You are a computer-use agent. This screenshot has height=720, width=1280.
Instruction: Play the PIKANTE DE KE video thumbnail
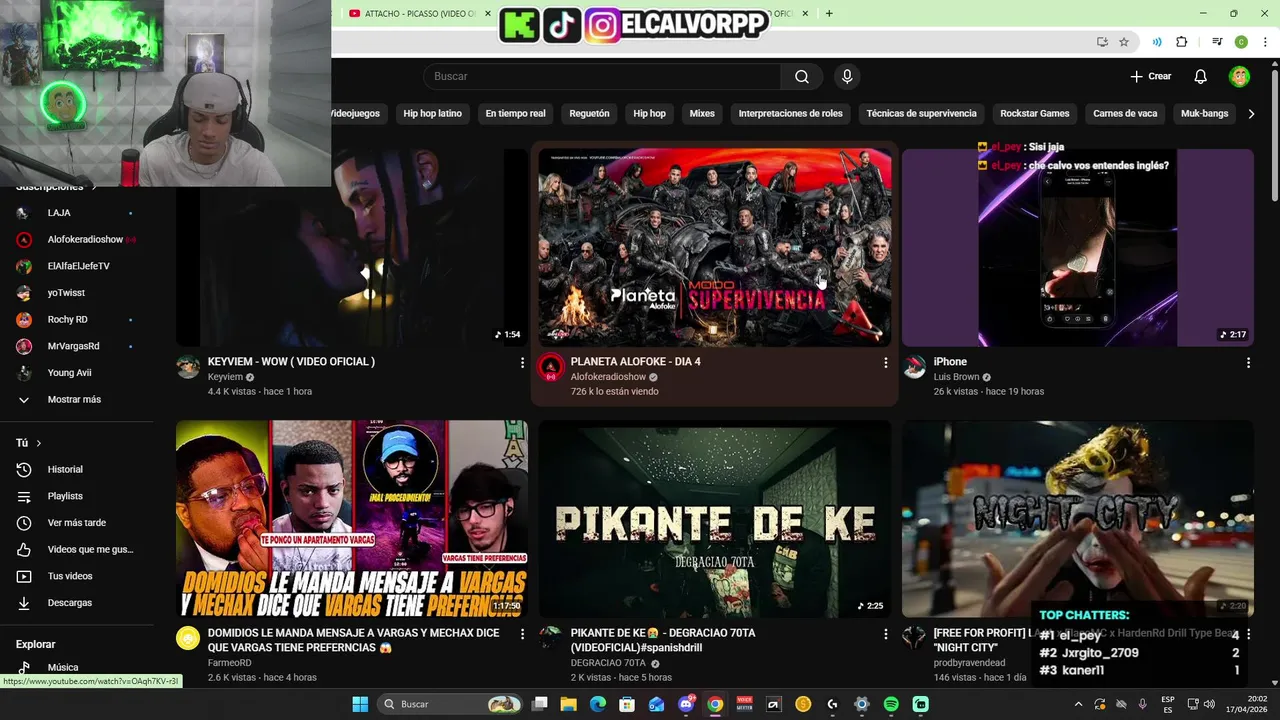click(714, 518)
